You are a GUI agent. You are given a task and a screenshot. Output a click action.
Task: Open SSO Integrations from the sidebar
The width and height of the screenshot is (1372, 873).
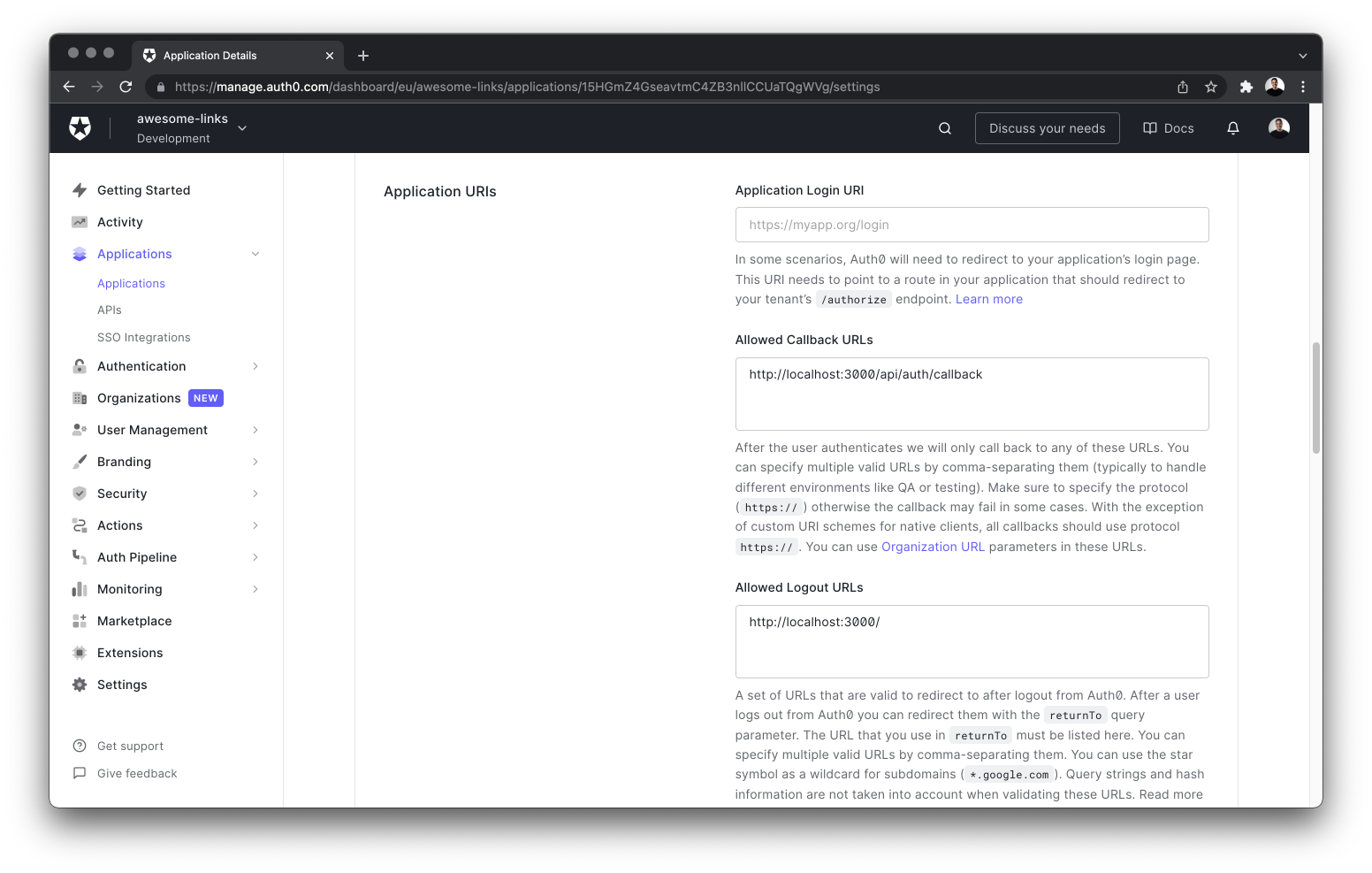pyautogui.click(x=144, y=336)
